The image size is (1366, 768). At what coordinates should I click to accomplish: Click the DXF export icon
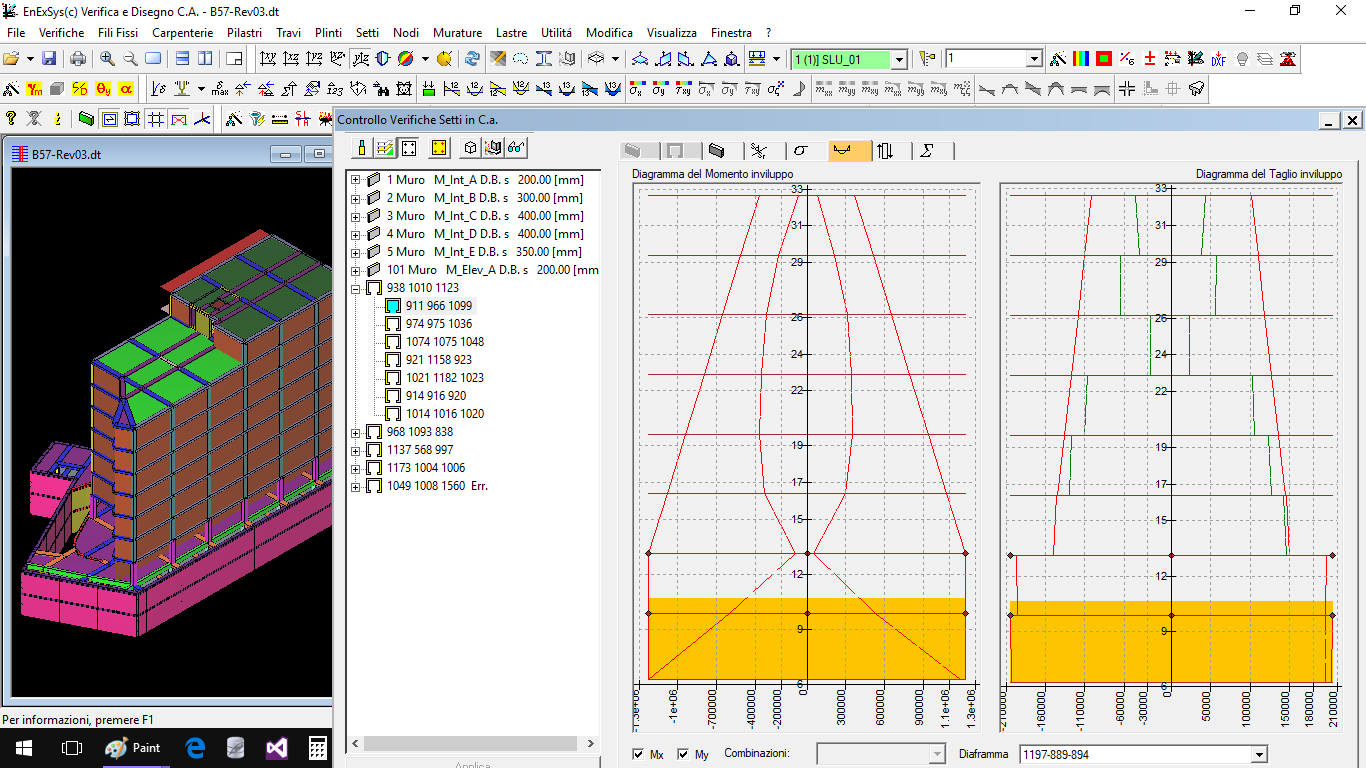point(1218,59)
